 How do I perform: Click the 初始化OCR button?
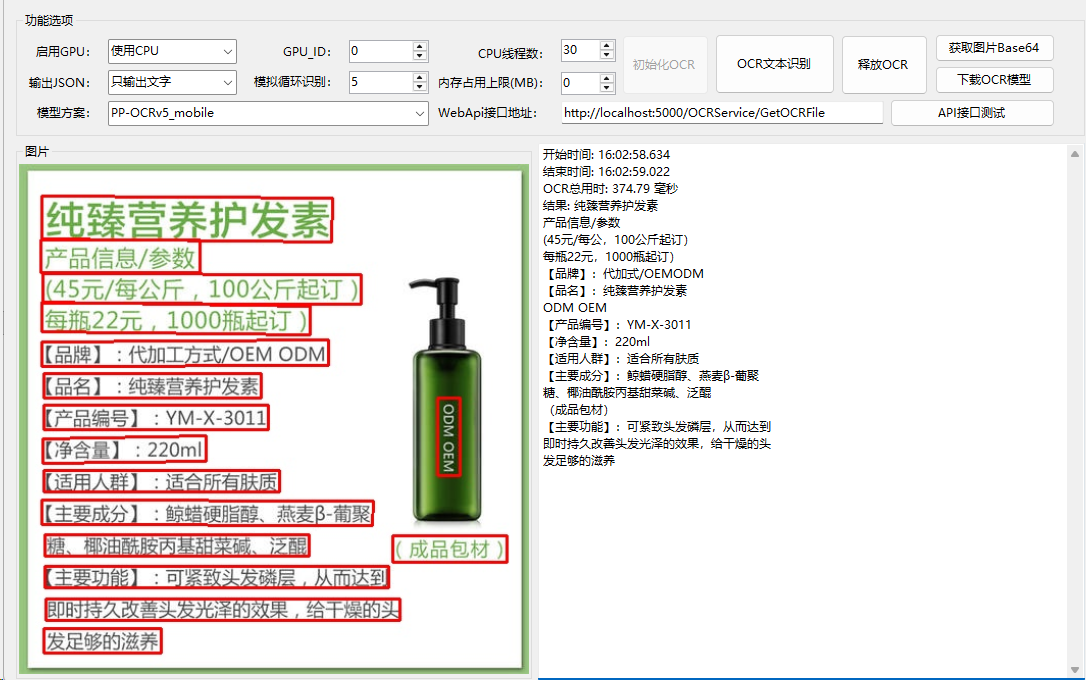[664, 65]
